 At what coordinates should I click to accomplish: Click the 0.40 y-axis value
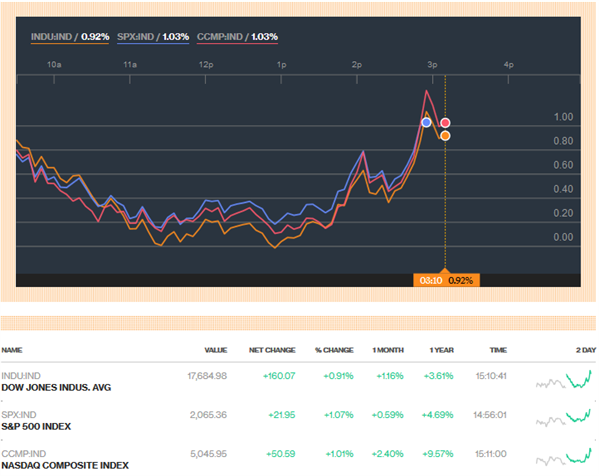[563, 189]
